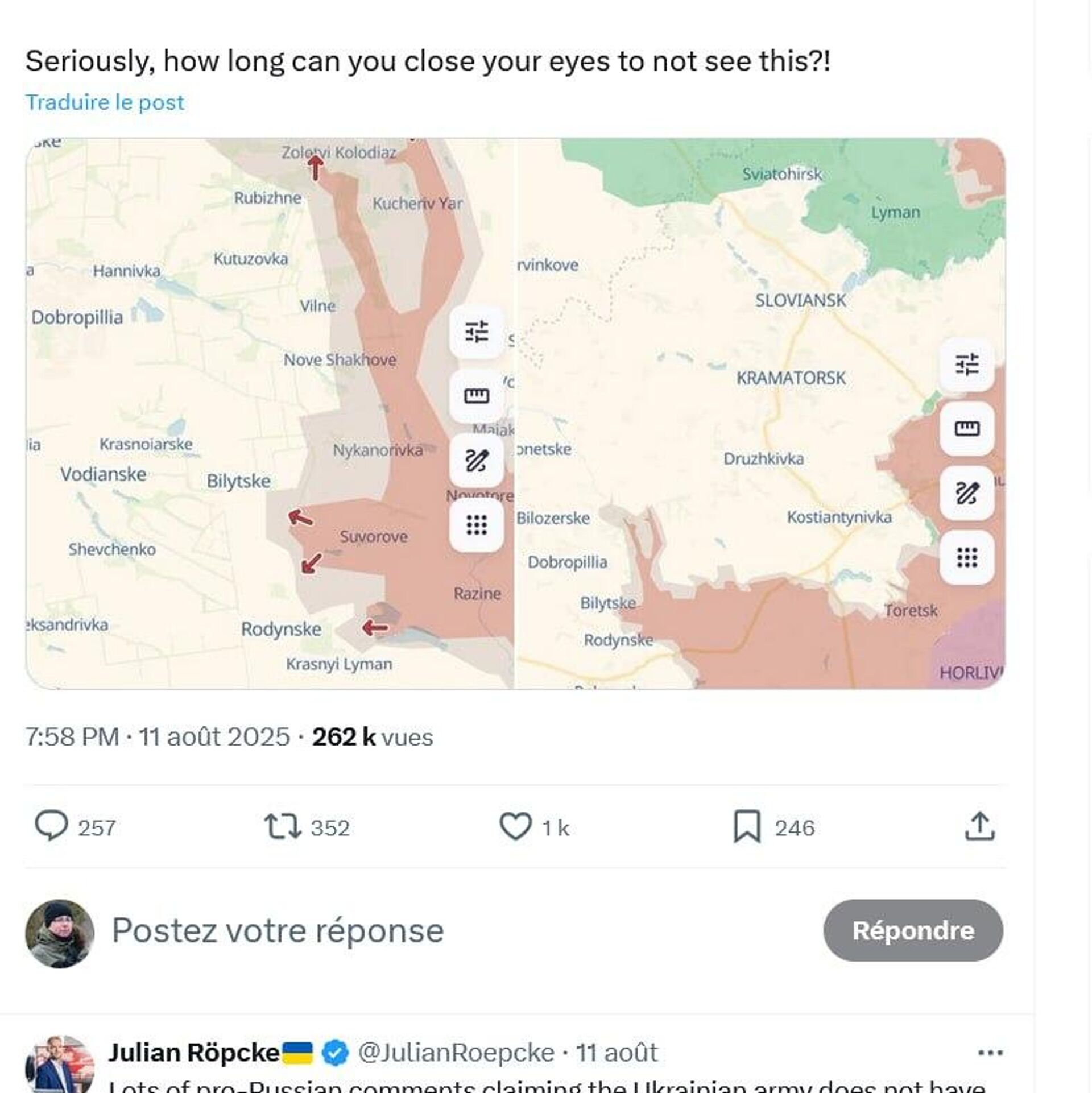Viewport: 1092px width, 1093px height.
Task: Select ruler measure tool on right map
Action: [x=967, y=428]
